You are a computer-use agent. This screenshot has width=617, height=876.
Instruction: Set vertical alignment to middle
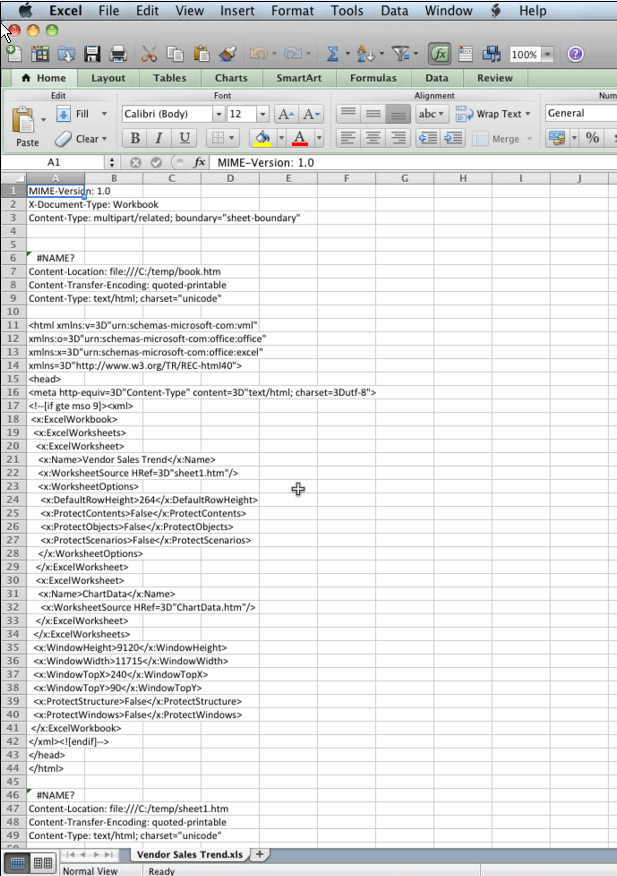[373, 114]
